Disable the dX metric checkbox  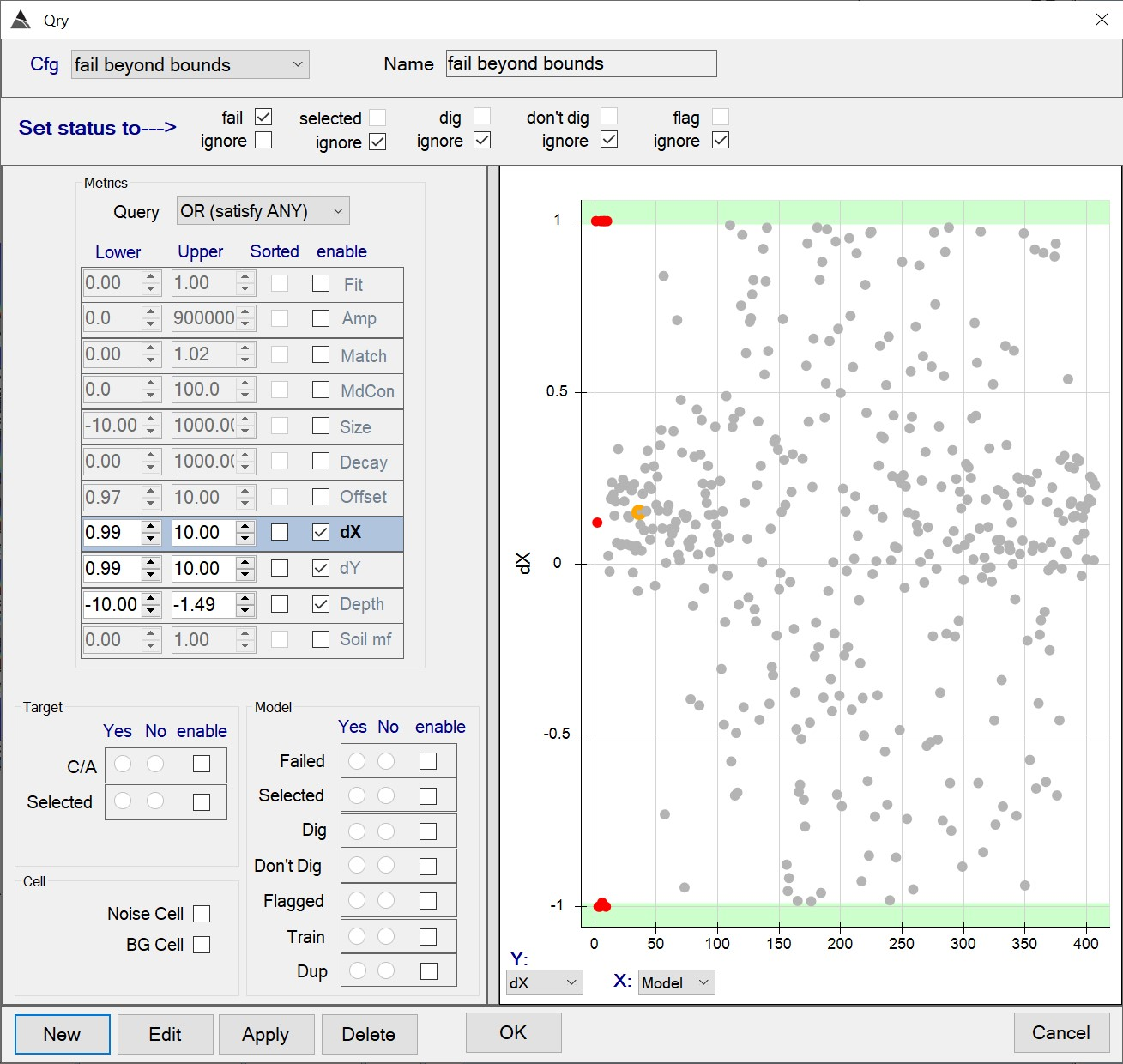pyautogui.click(x=321, y=532)
